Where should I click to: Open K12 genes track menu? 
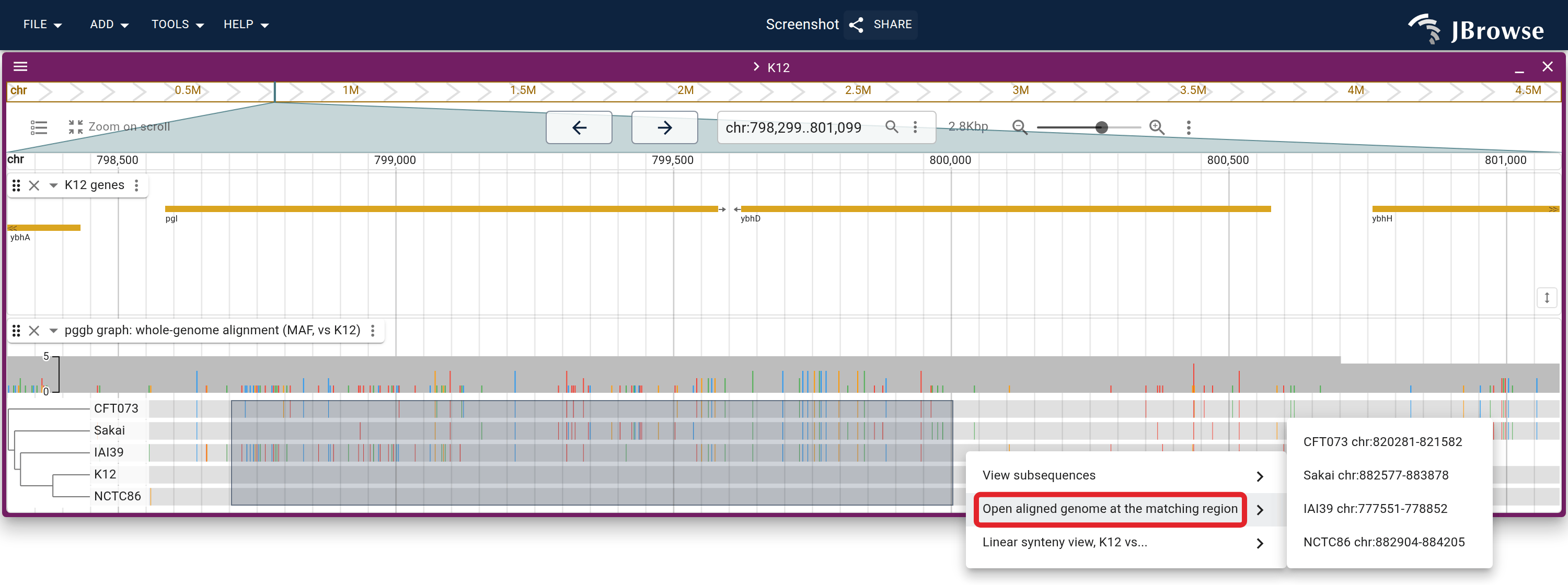136,185
